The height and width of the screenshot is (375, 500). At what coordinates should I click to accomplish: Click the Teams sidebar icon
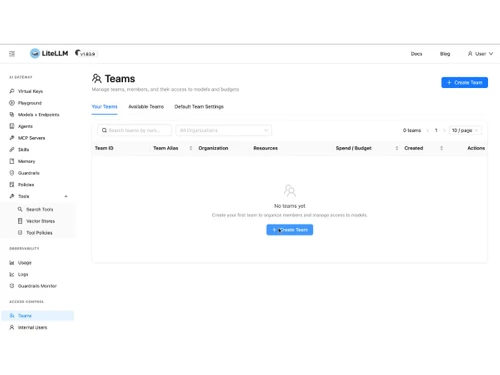click(x=12, y=316)
